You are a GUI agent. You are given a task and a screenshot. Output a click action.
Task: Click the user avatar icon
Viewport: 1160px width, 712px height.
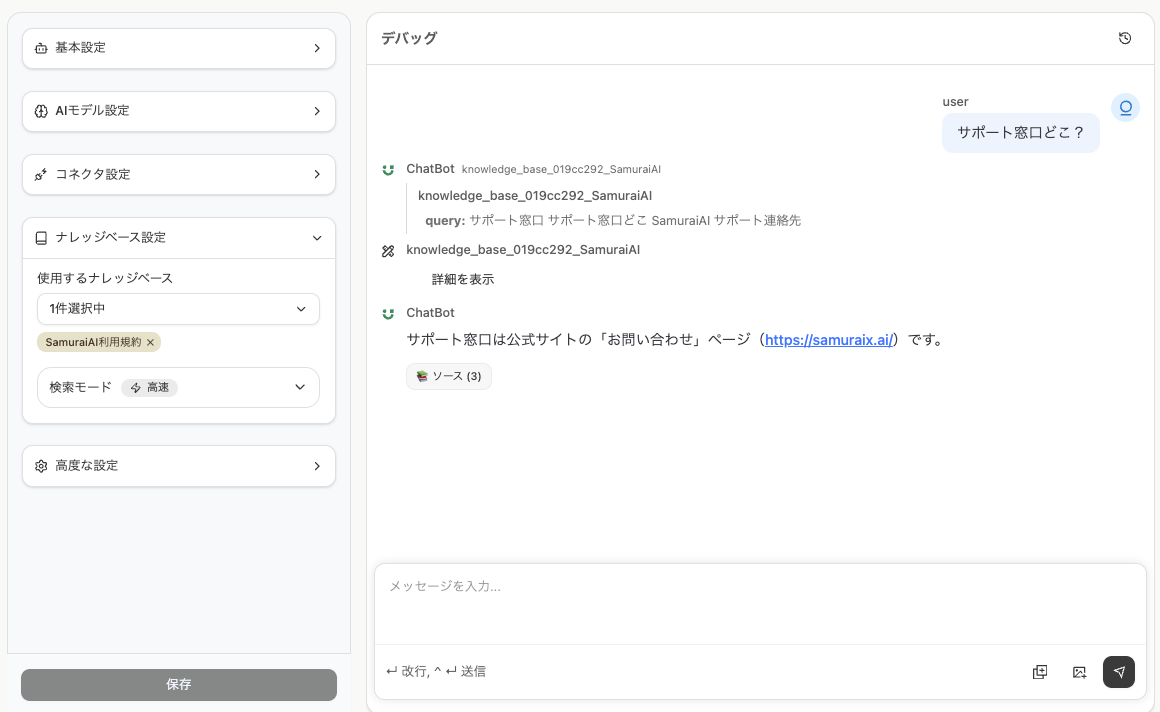click(1125, 108)
